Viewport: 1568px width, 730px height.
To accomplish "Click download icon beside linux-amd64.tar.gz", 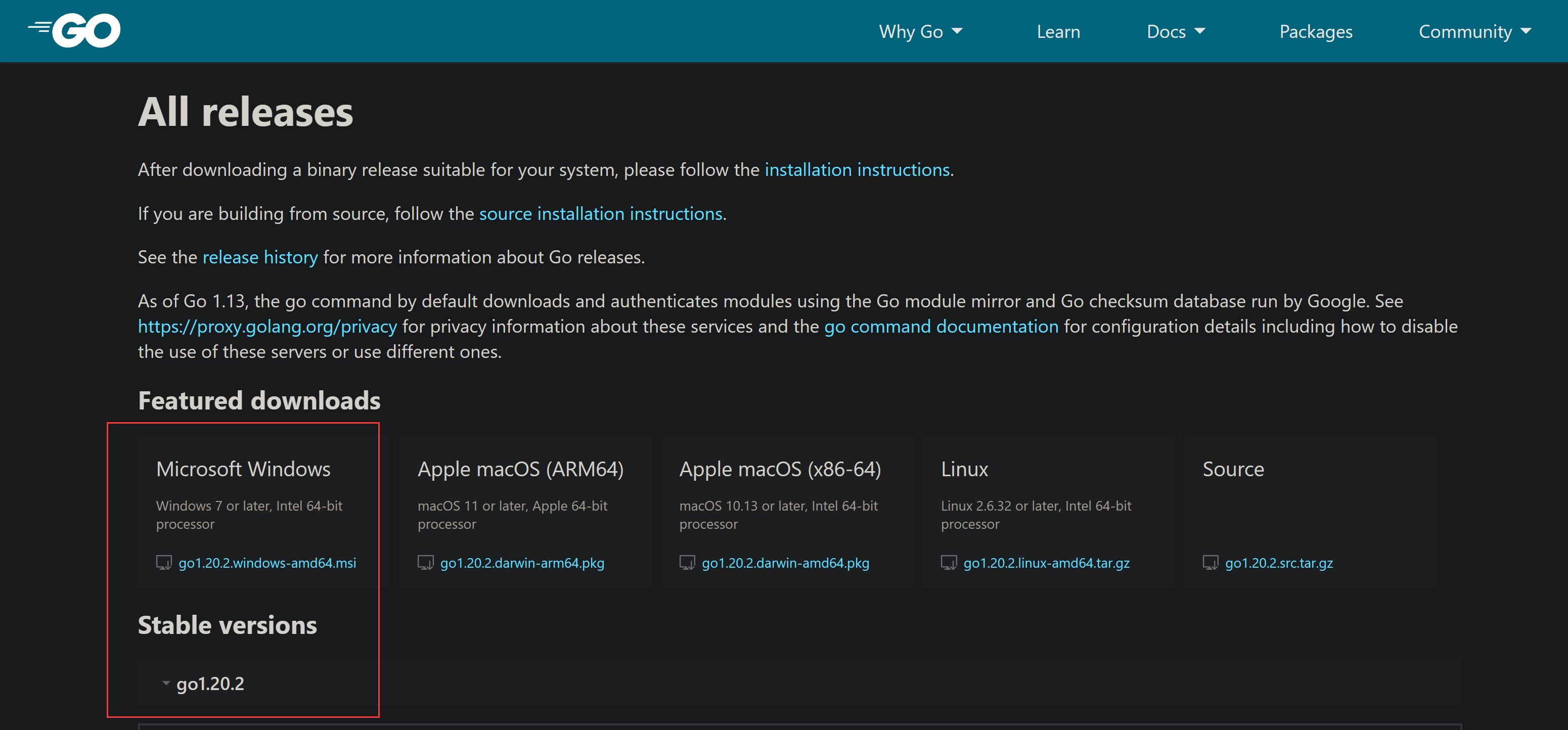I will [949, 563].
